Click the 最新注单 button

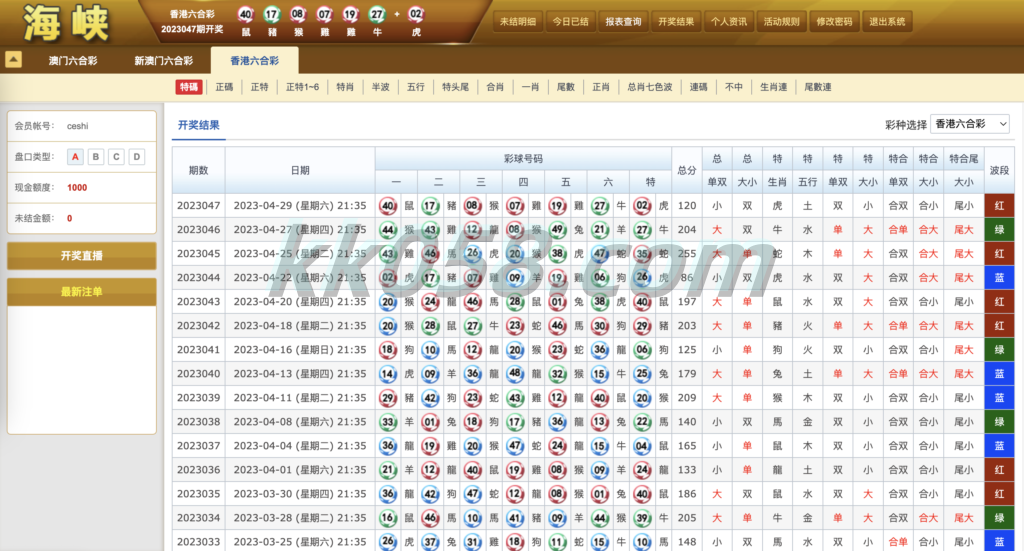[x=82, y=292]
